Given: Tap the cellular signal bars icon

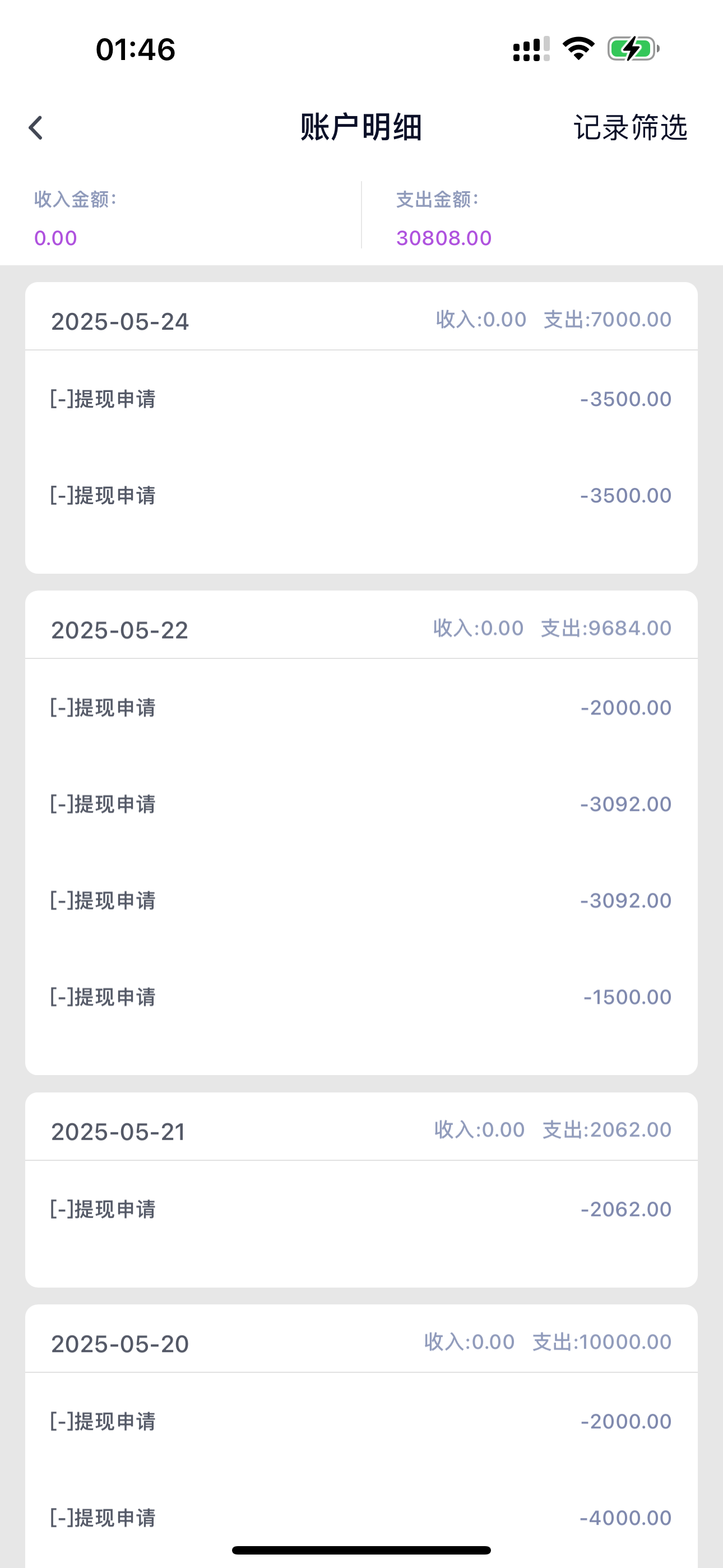Looking at the screenshot, I should pyautogui.click(x=531, y=49).
